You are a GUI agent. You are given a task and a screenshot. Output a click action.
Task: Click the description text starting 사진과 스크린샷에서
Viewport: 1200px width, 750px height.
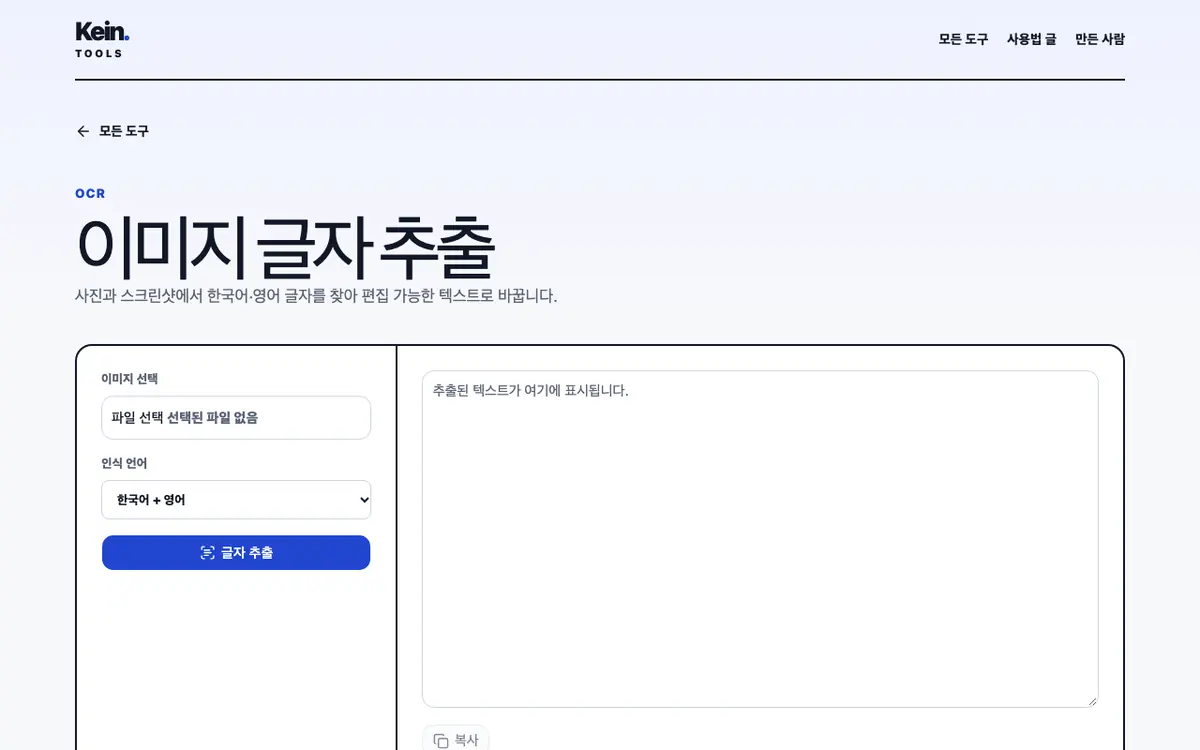(x=316, y=296)
